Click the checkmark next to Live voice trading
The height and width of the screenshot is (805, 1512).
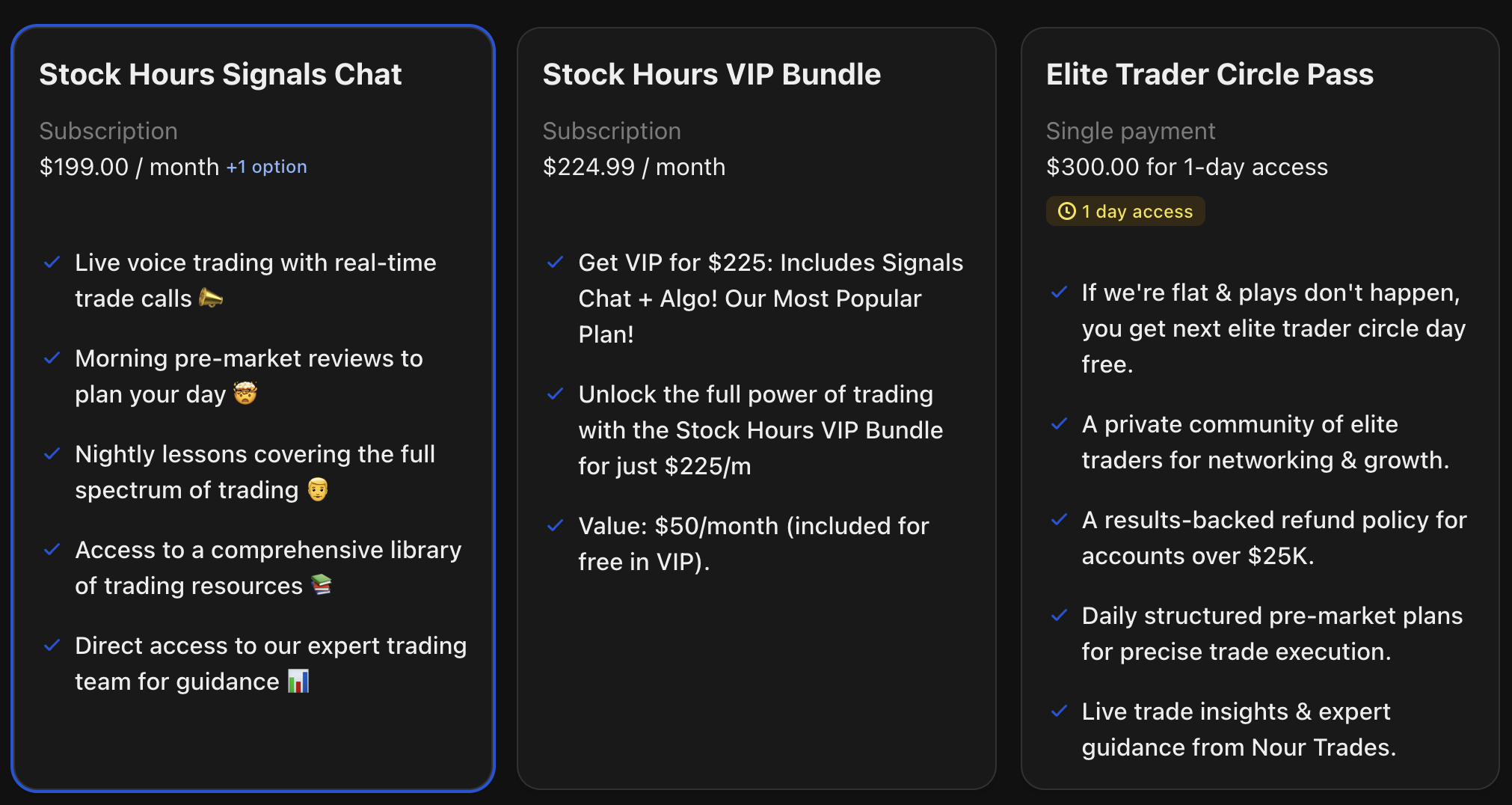[x=52, y=262]
